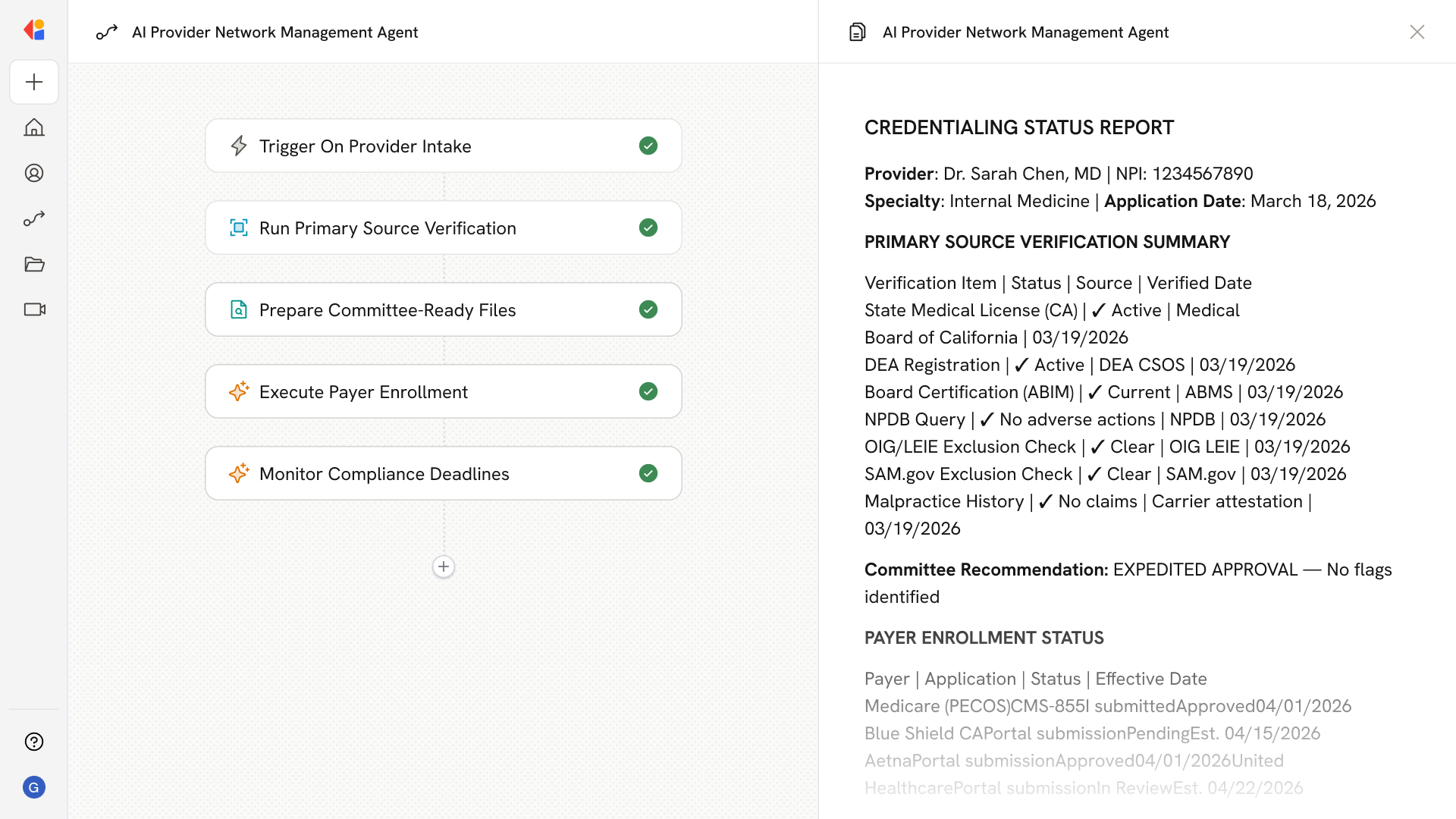The image size is (1456, 819).
Task: Open the video camera icon in sidebar
Action: coord(34,309)
